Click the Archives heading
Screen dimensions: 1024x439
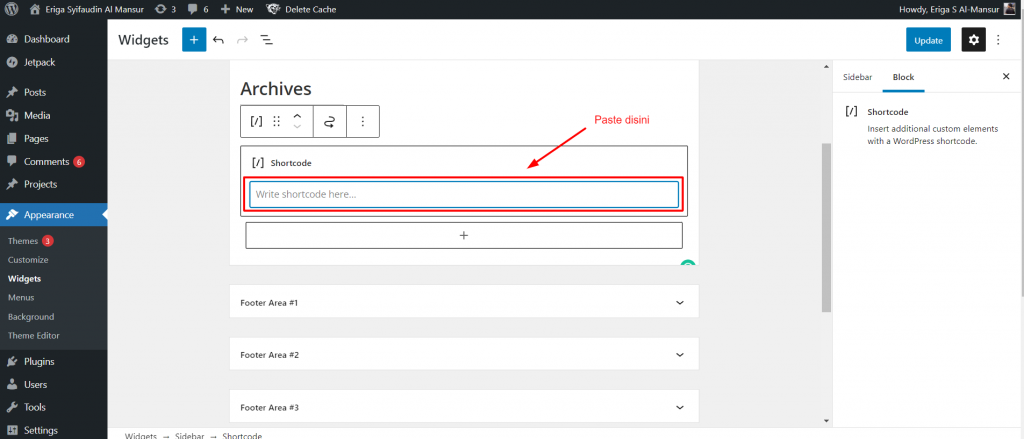pyautogui.click(x=276, y=88)
